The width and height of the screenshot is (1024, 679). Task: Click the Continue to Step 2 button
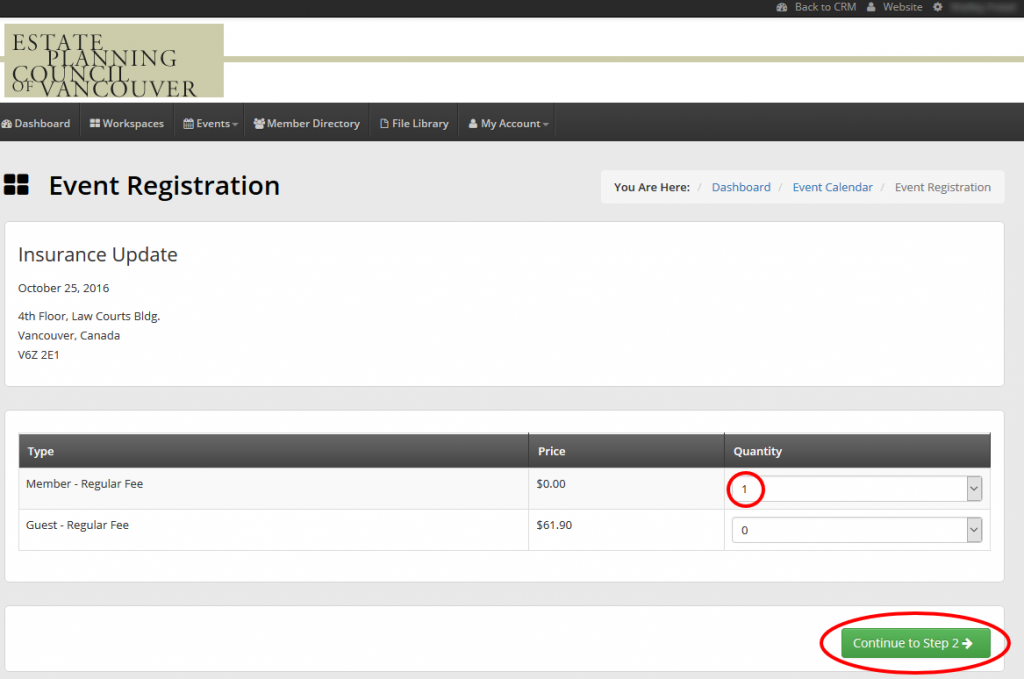[x=916, y=643]
